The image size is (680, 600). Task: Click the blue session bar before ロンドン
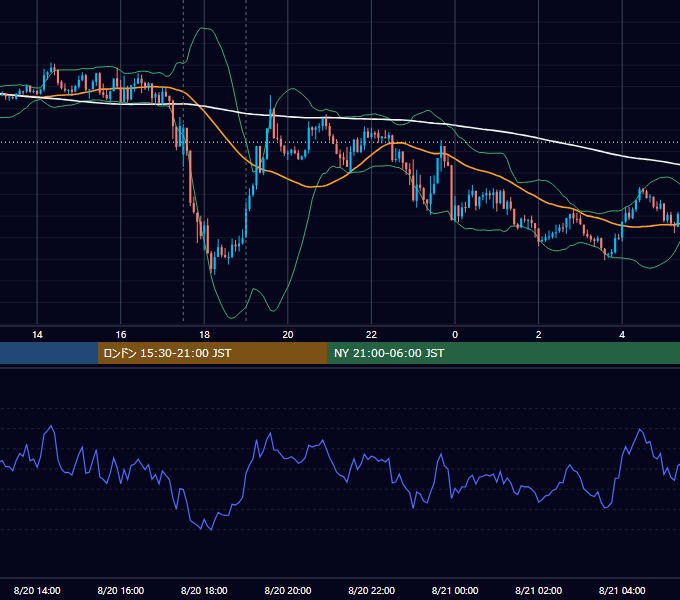(49, 353)
